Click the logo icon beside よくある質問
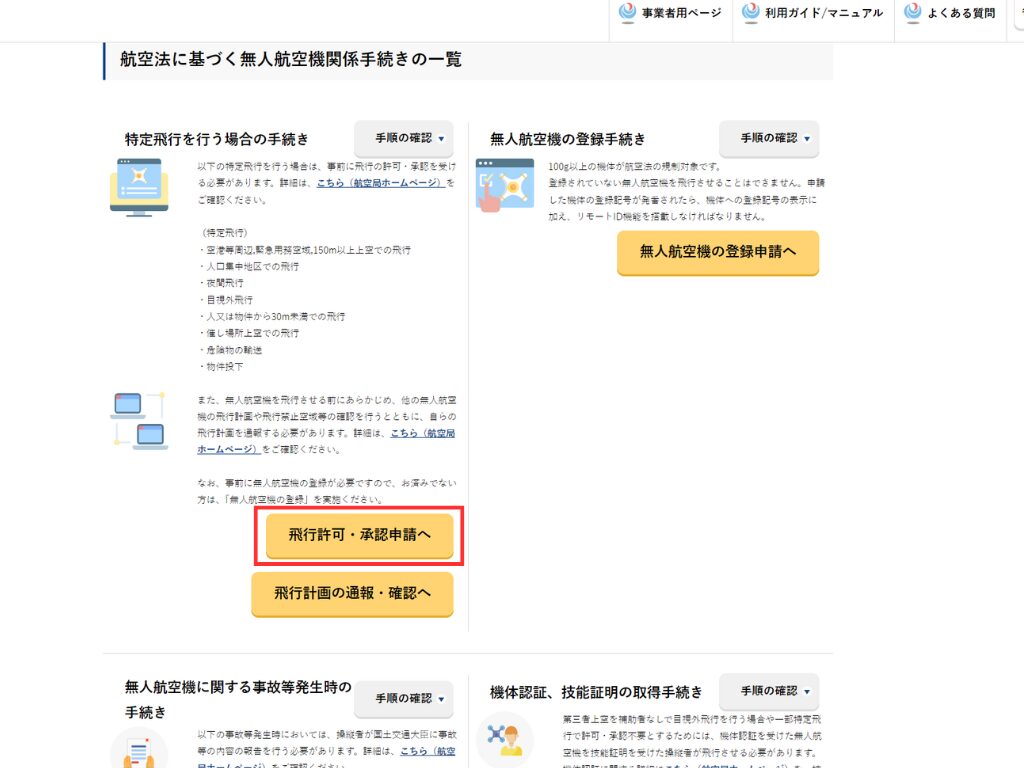The height and width of the screenshot is (768, 1024). pyautogui.click(x=911, y=13)
